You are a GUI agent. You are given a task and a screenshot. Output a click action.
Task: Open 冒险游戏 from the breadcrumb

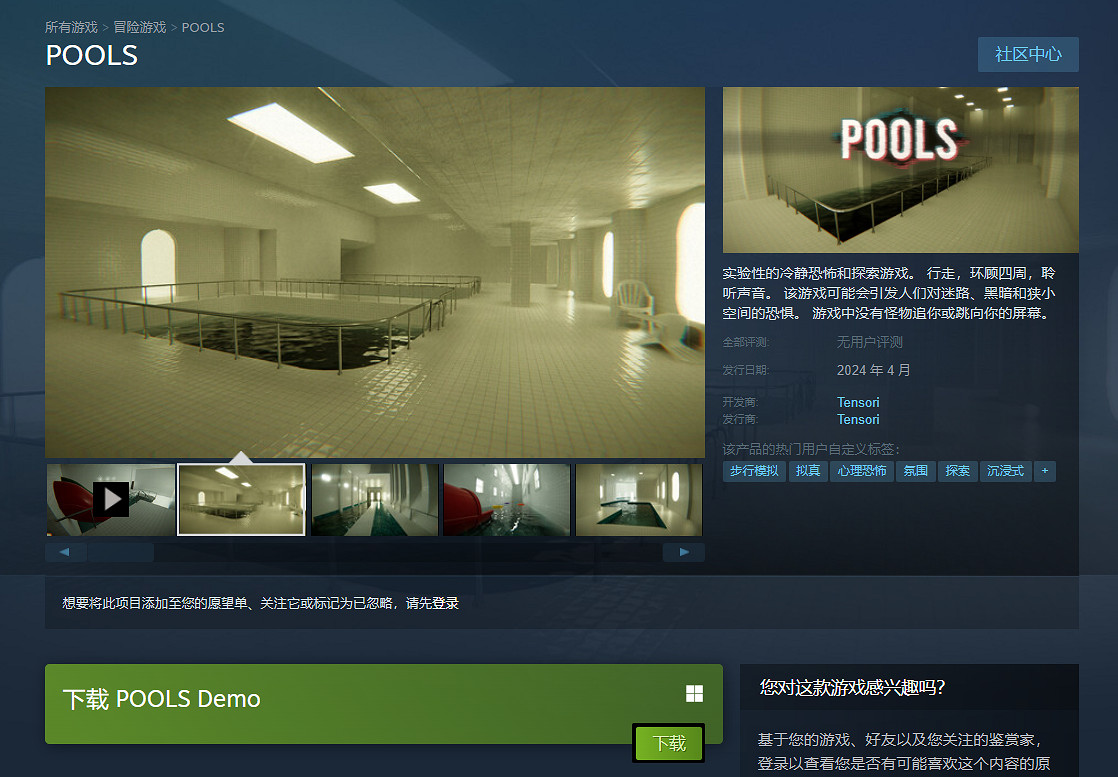[x=136, y=27]
